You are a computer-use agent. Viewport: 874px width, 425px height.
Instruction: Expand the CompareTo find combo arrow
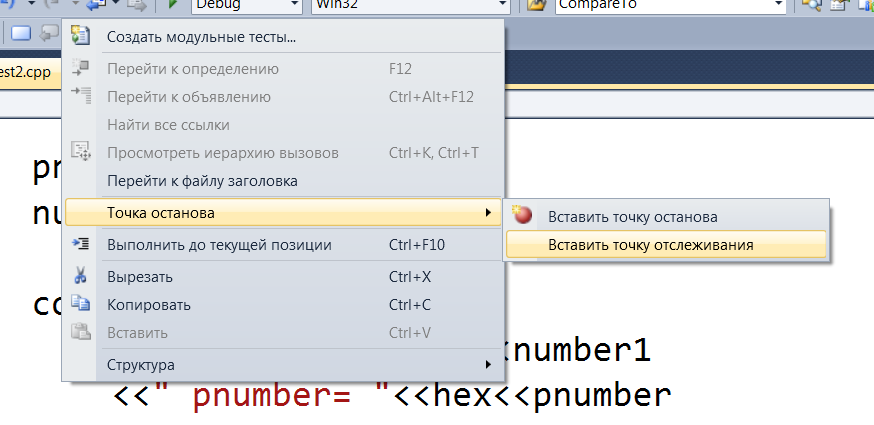click(x=779, y=5)
